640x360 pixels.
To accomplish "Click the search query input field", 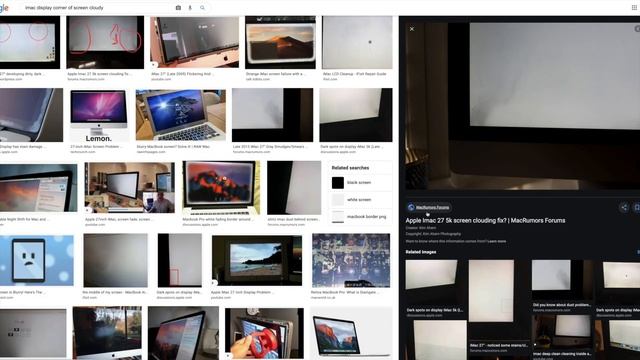I will click(x=97, y=8).
